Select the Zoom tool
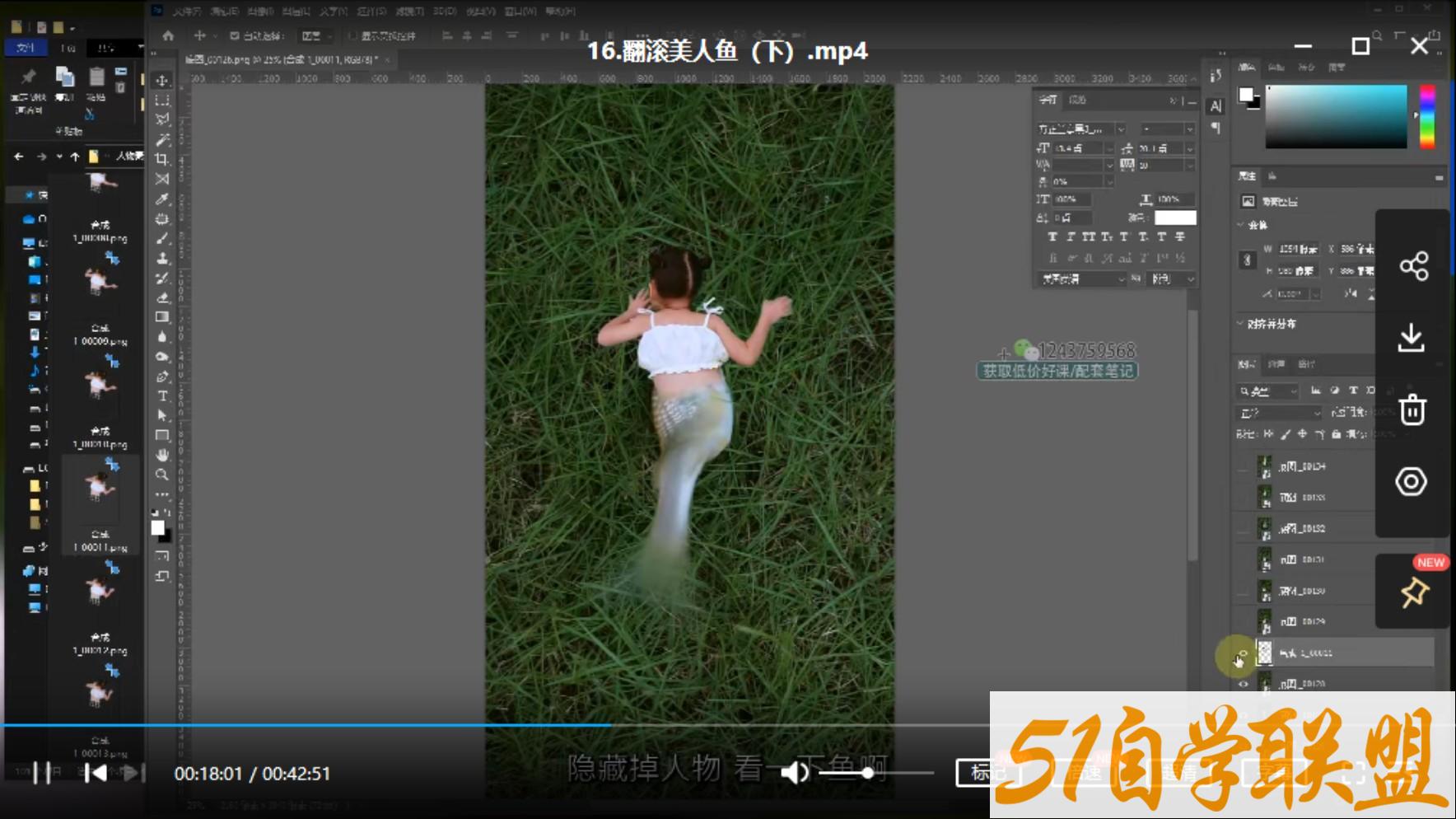1456x819 pixels. (x=162, y=475)
